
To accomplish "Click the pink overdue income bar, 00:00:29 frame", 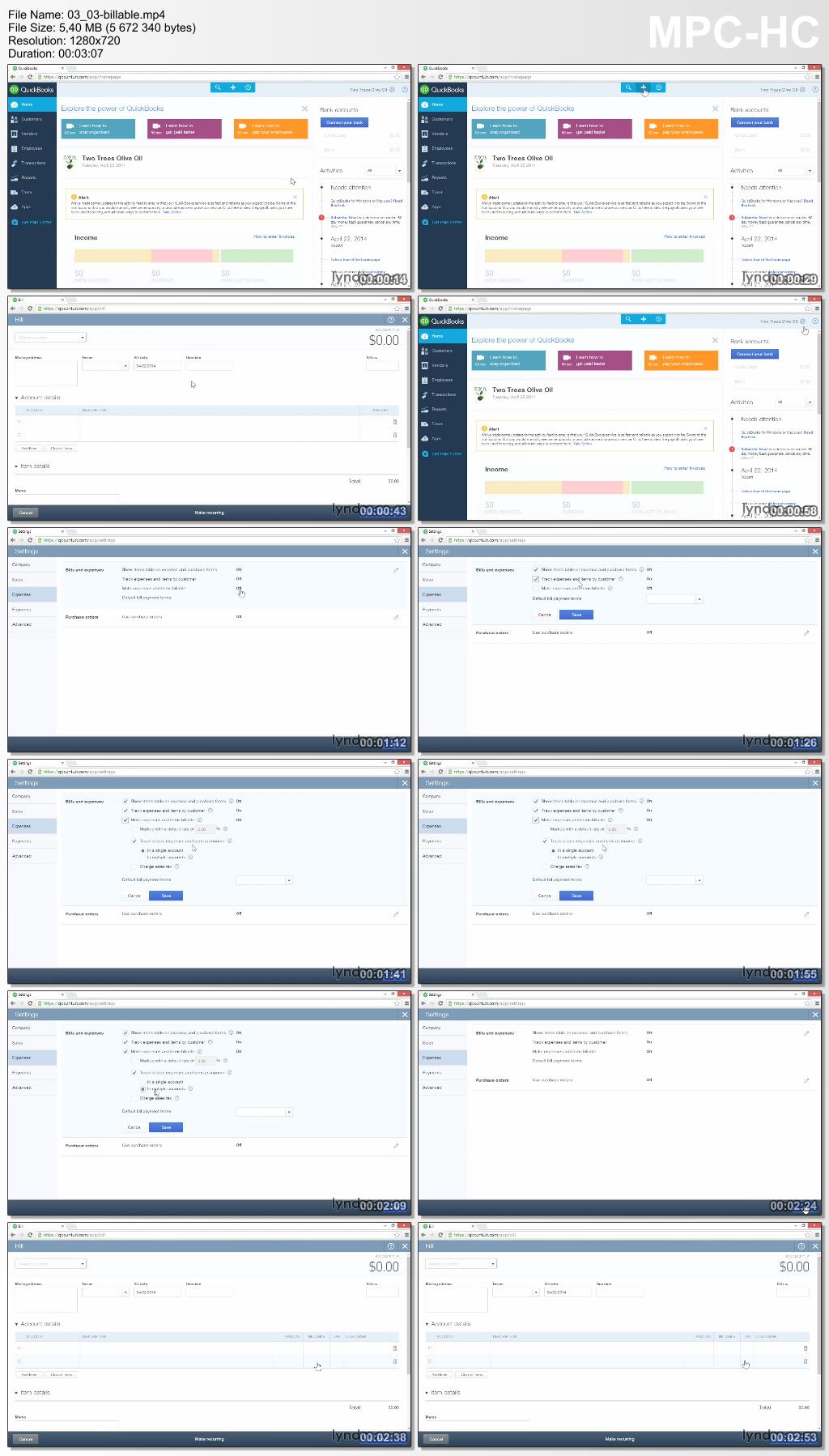I will pos(594,255).
